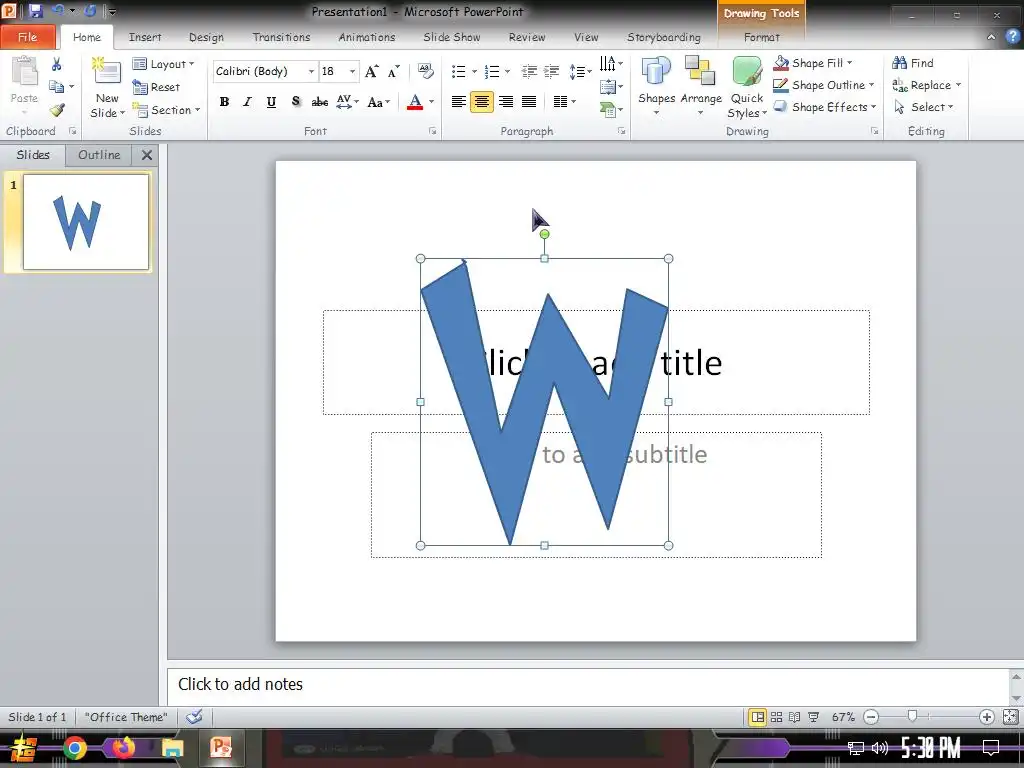Zoom in with plus button

coord(986,717)
